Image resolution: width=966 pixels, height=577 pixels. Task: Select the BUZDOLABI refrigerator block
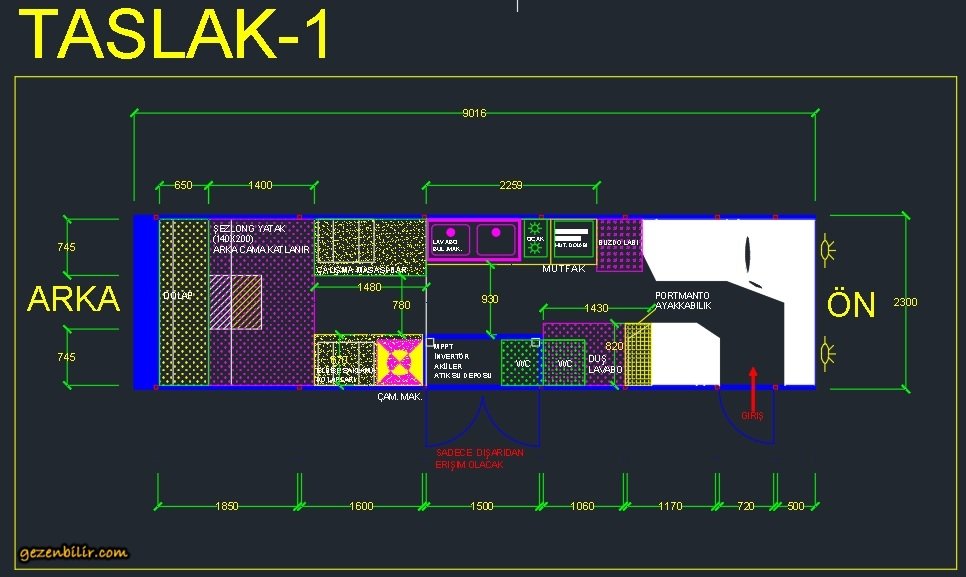619,244
